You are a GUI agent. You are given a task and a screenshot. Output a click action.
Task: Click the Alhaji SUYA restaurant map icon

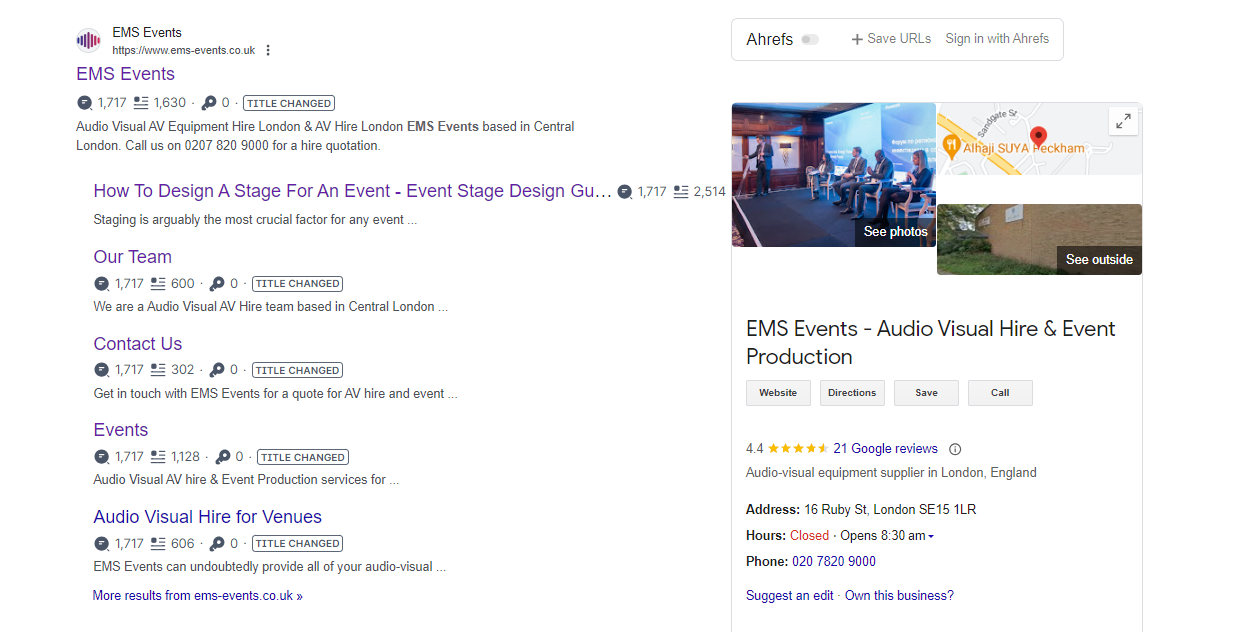tap(951, 147)
